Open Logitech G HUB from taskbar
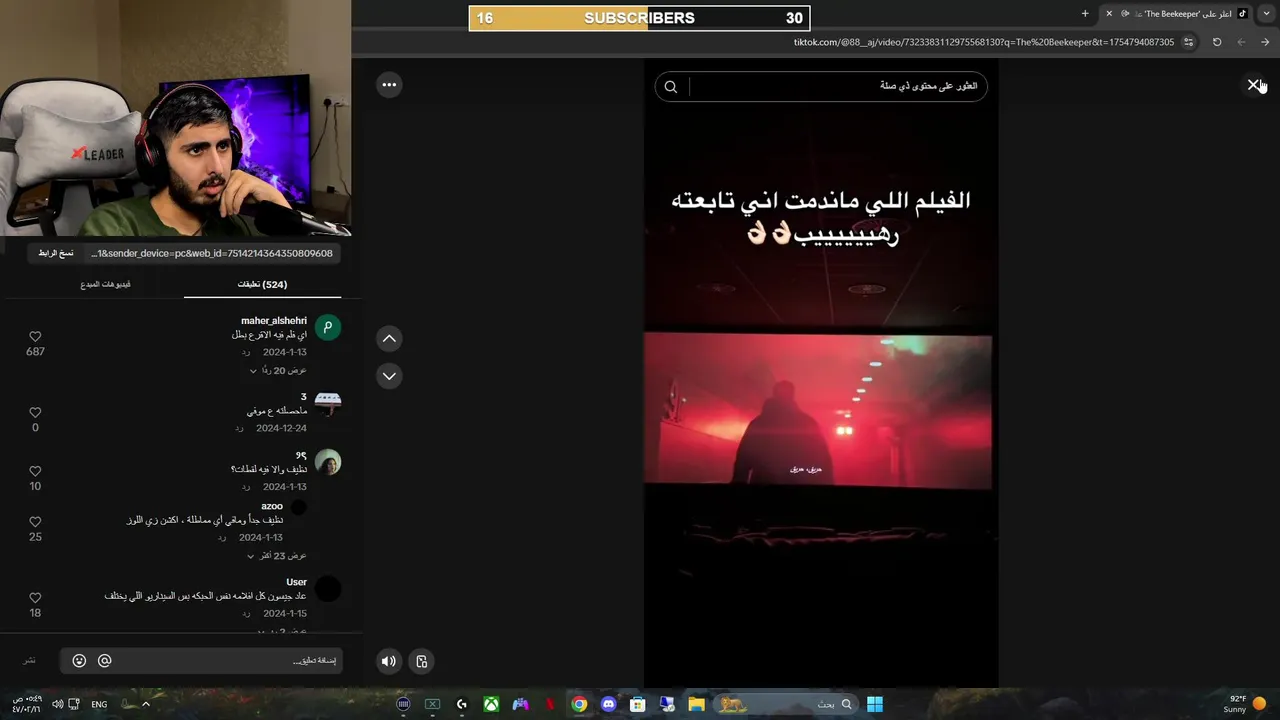The image size is (1280, 720). pyautogui.click(x=462, y=704)
